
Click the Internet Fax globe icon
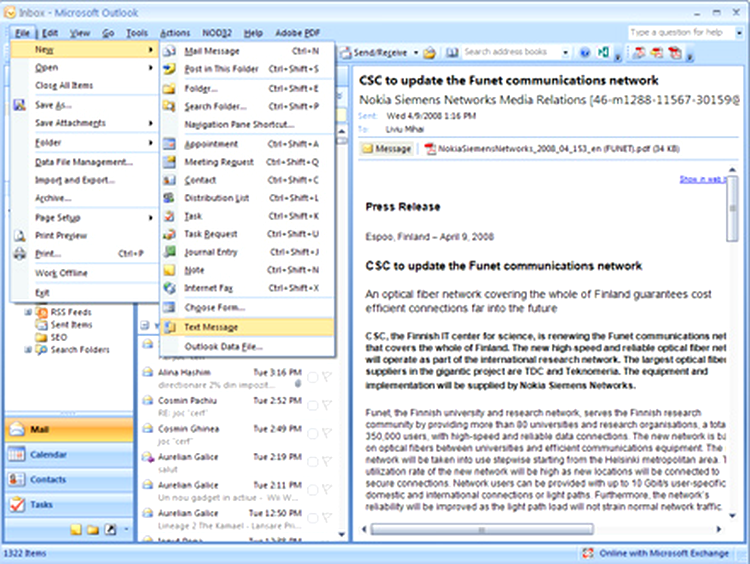[169, 288]
